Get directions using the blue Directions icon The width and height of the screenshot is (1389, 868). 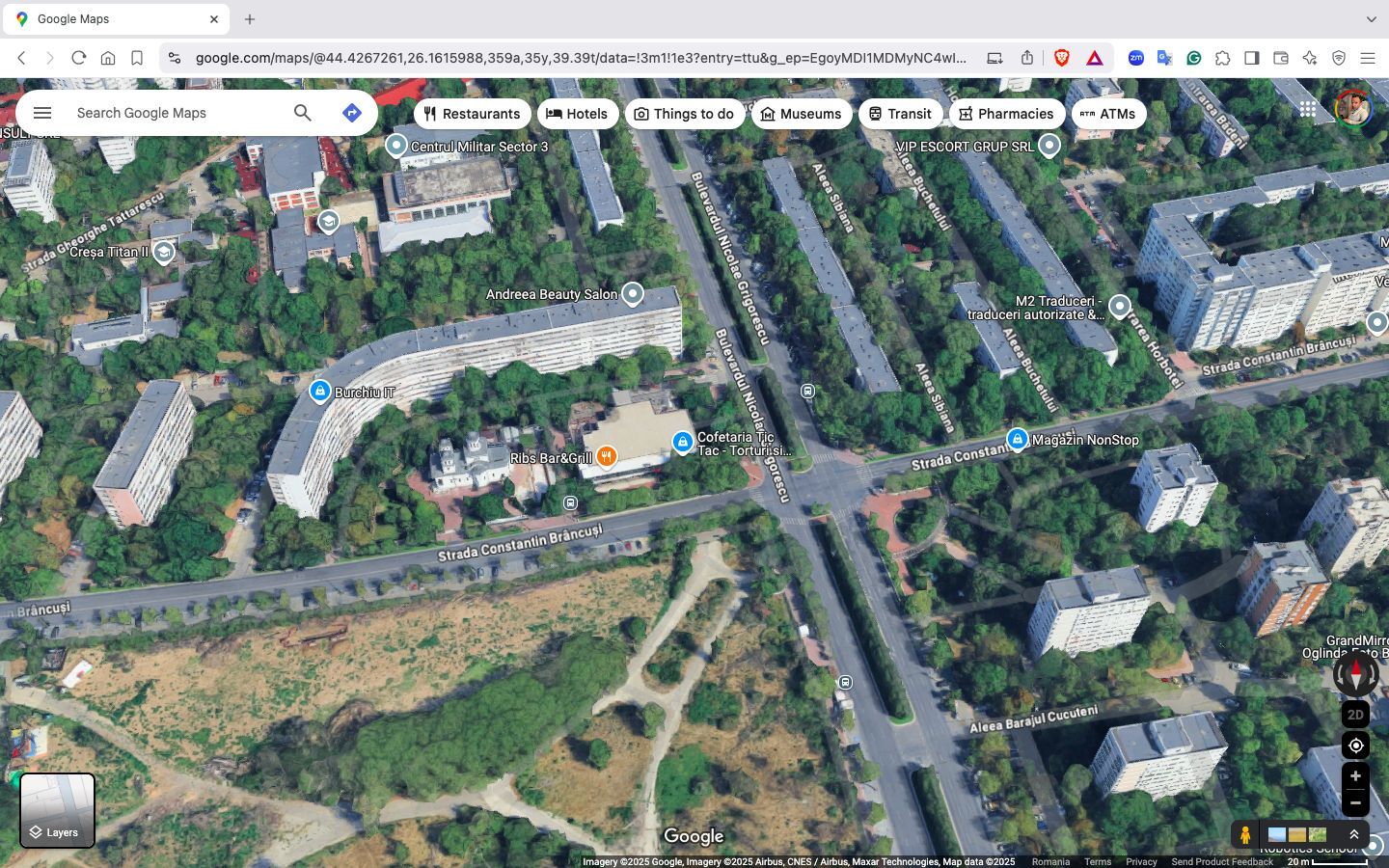pos(351,112)
